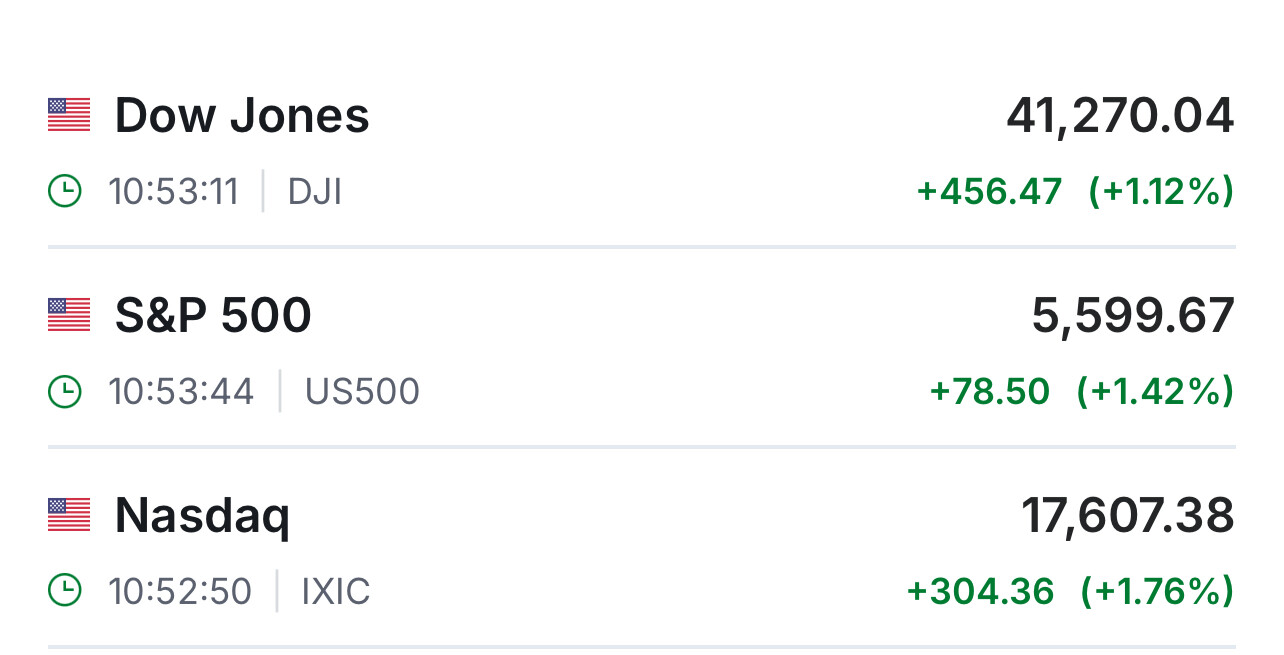1284x655 pixels.
Task: Click the Nasdaq timestamp 10:52:50
Action: [x=180, y=591]
